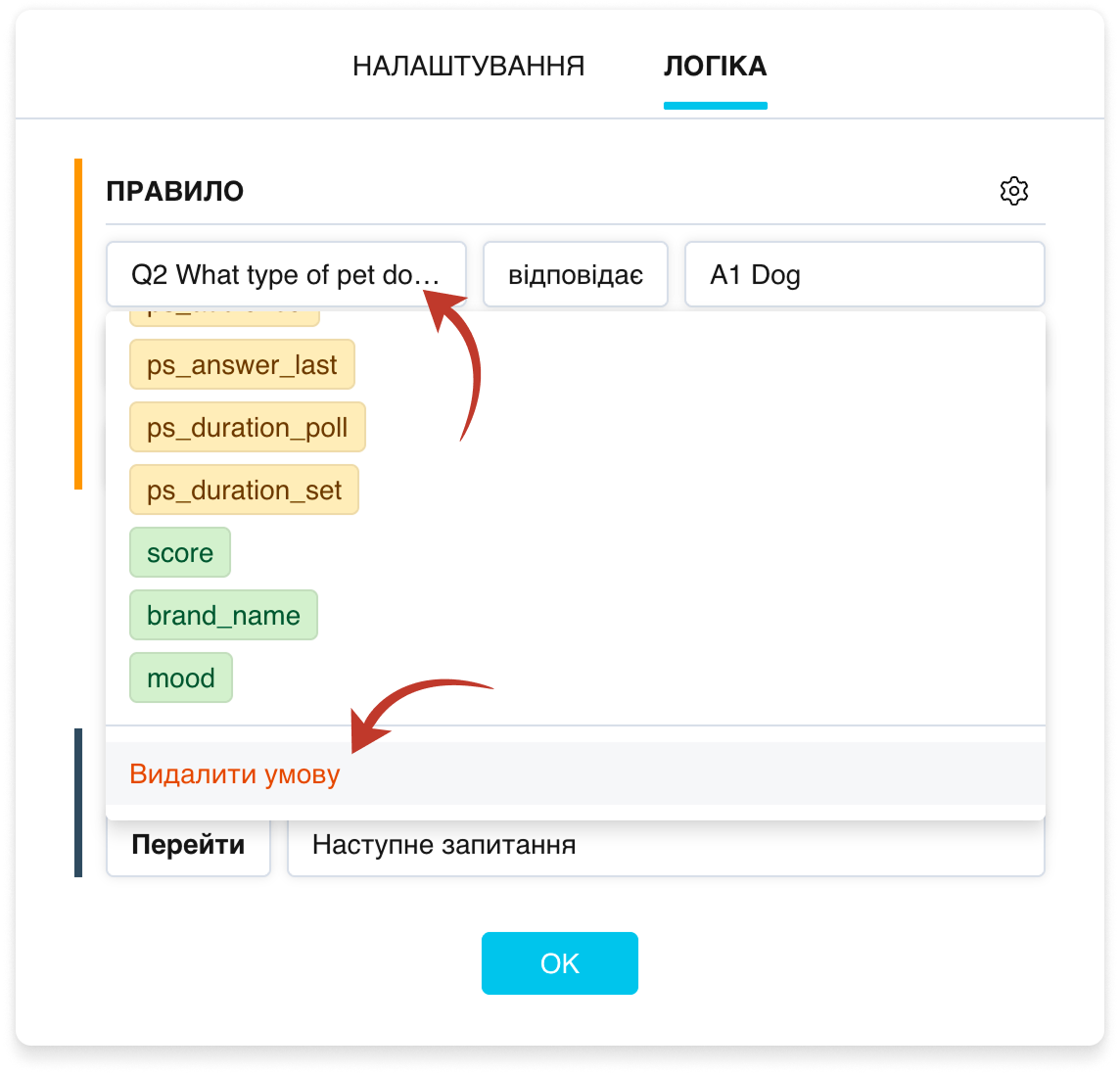The width and height of the screenshot is (1120, 1075).
Task: Choose the ps_answer_last variable tag
Action: (242, 364)
